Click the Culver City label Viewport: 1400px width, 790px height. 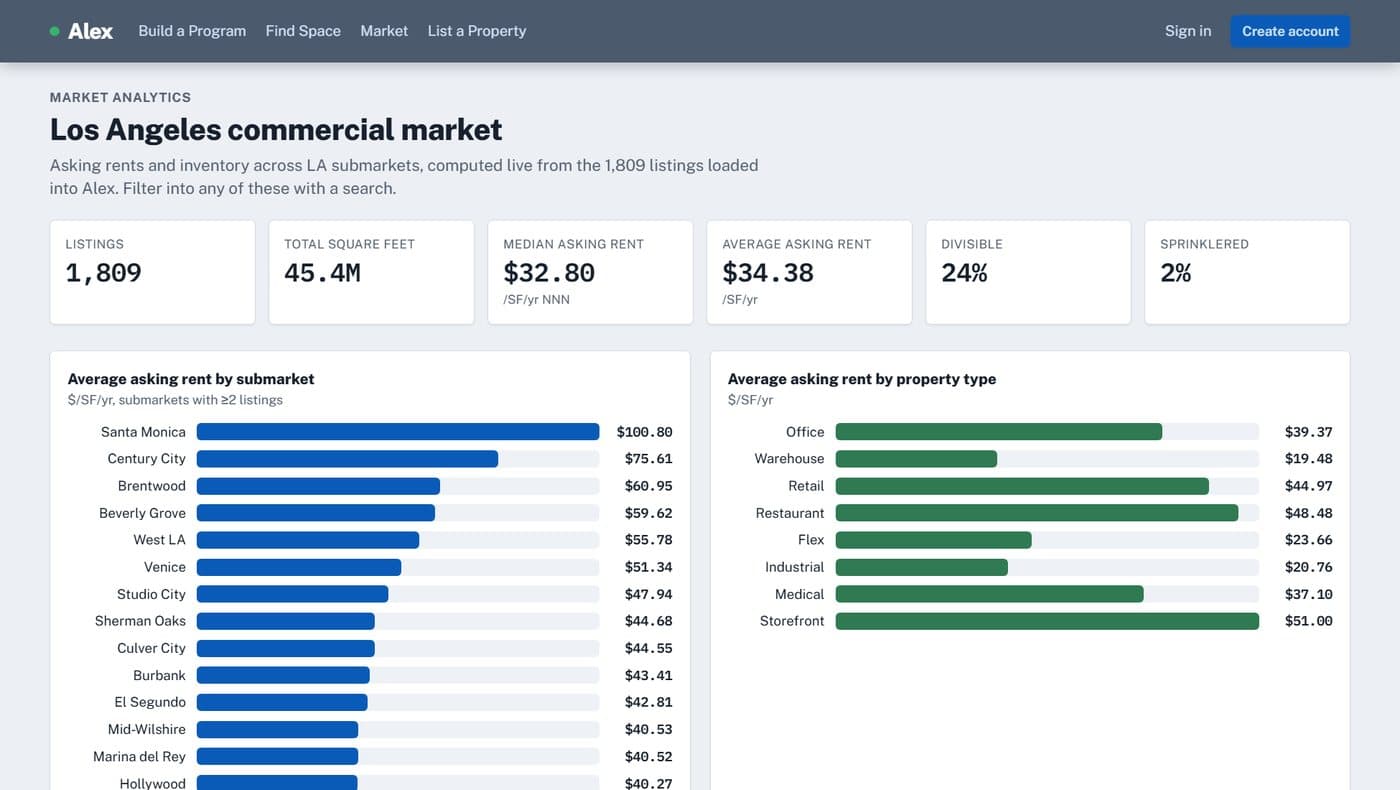coord(151,648)
